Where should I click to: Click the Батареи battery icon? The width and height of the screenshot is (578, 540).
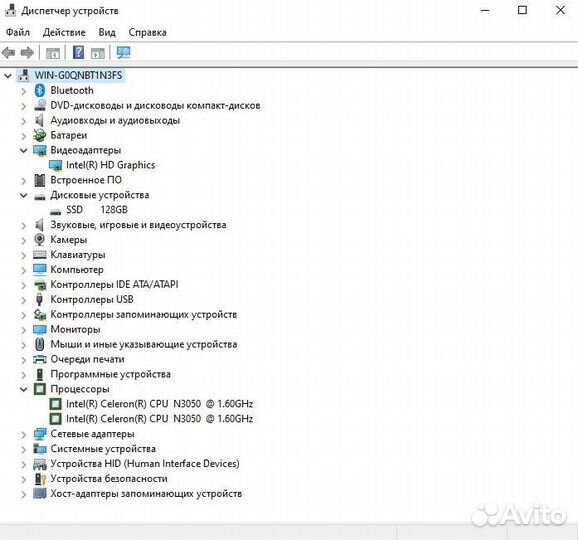point(39,135)
